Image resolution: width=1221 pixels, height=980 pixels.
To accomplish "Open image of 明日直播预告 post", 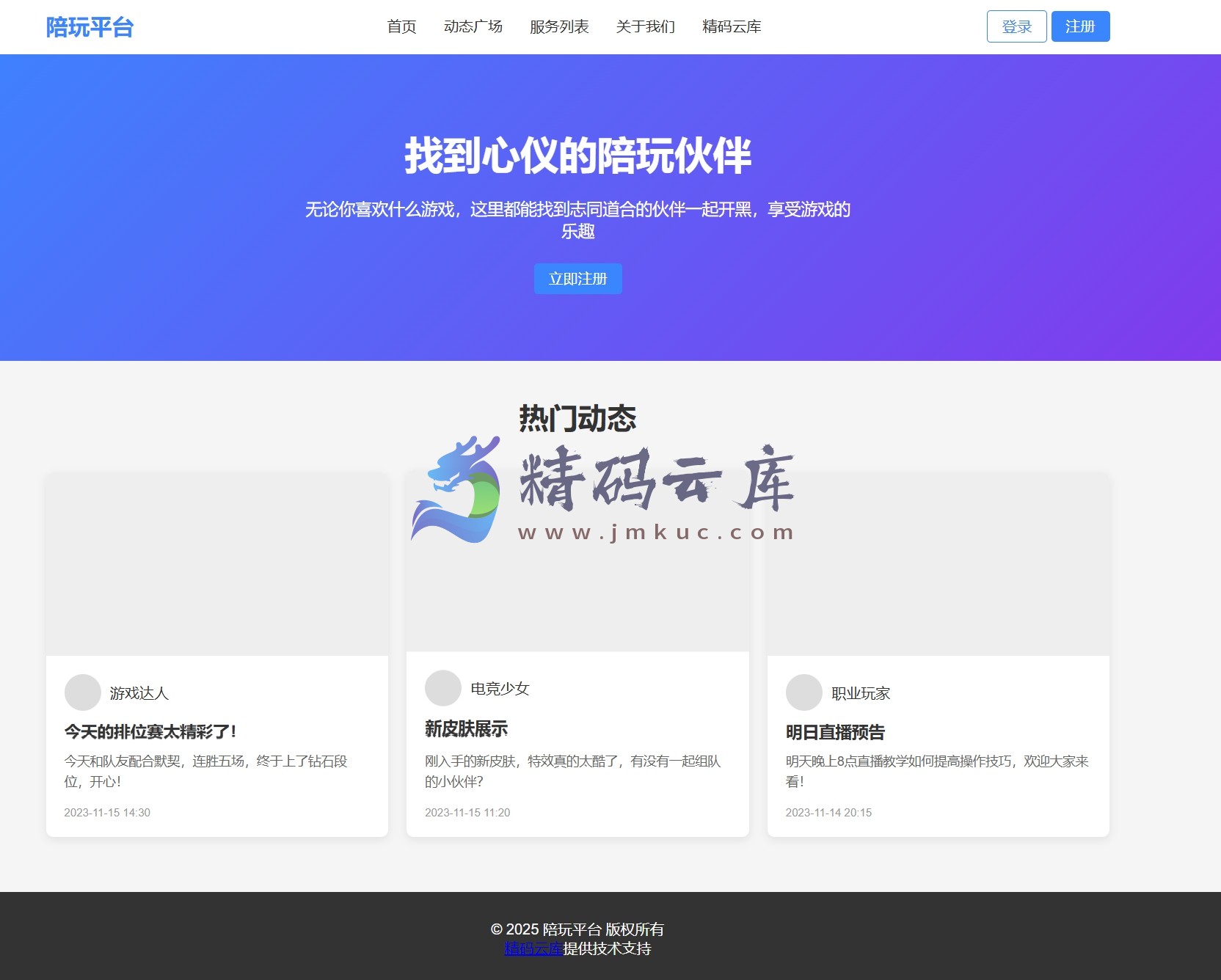I will [x=938, y=564].
